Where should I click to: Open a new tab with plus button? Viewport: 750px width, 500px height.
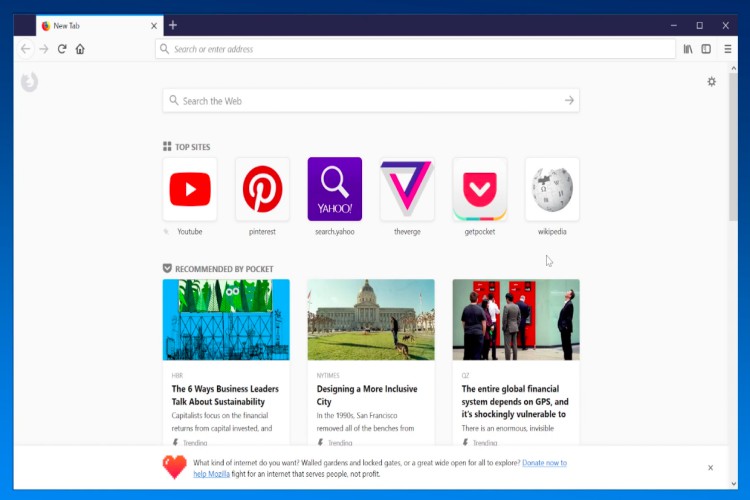click(x=173, y=25)
